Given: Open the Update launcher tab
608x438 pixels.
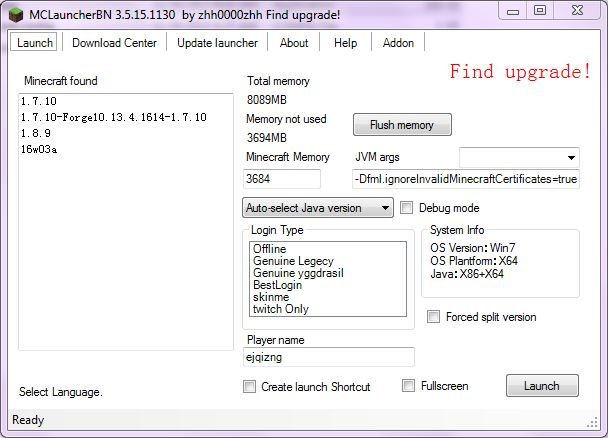Looking at the screenshot, I should 217,43.
